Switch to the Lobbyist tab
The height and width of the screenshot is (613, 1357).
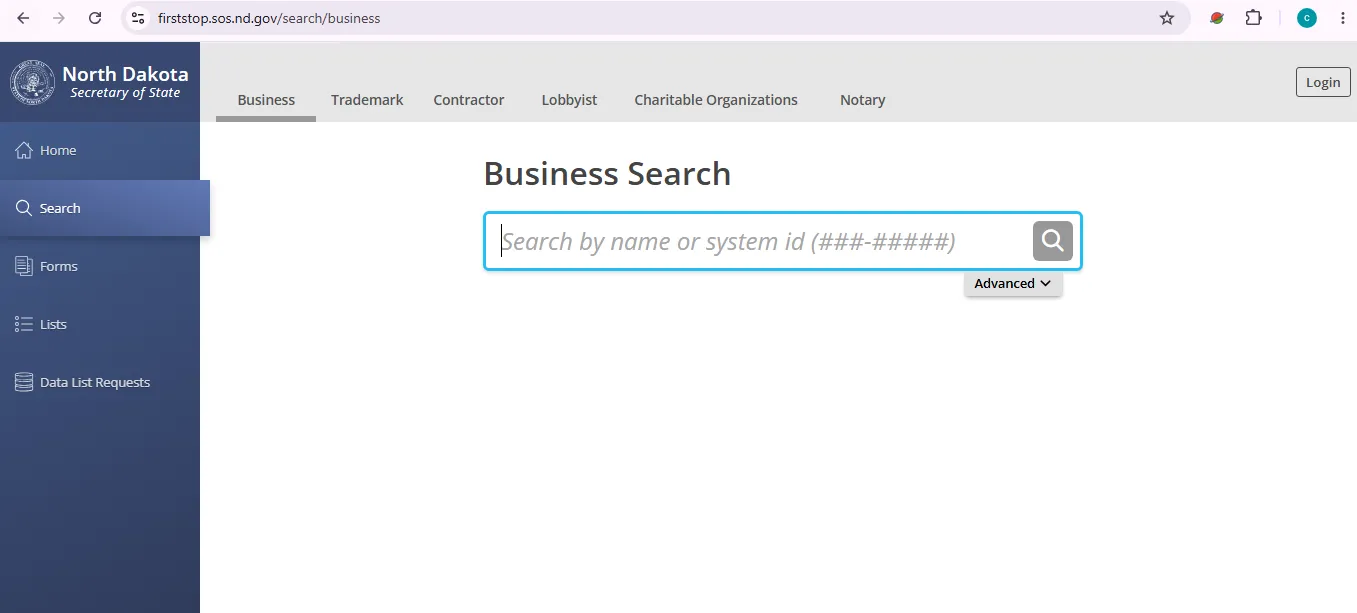tap(569, 100)
